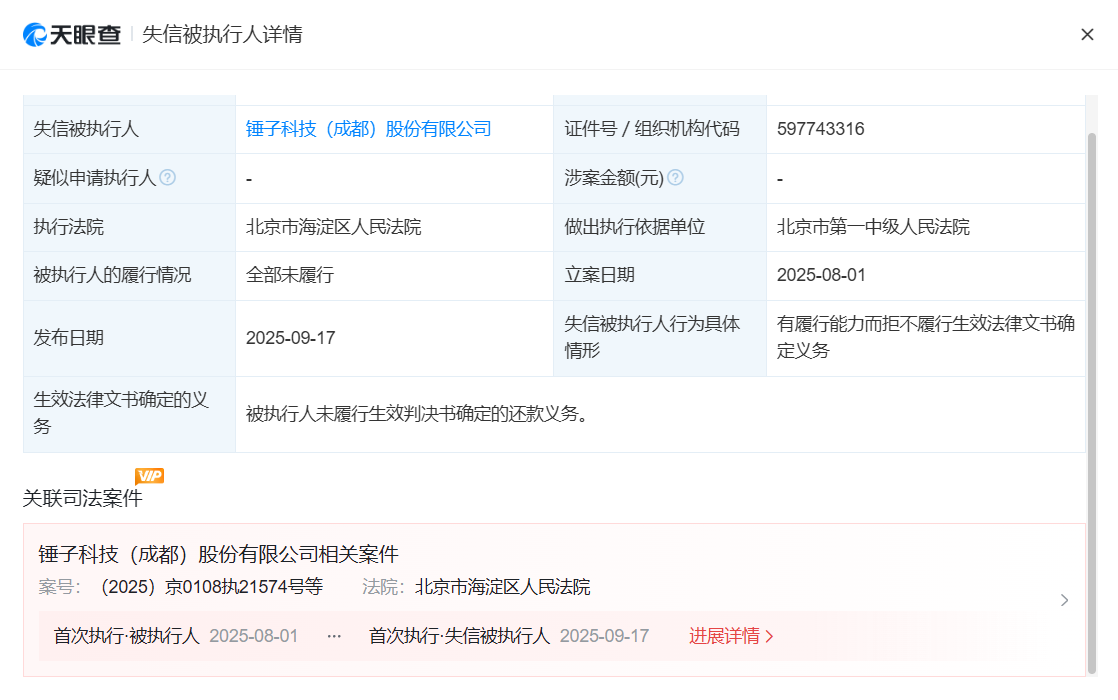Open the help icon next to 疑似申请执行人
Screen dimensions: 1118x700
point(168,177)
